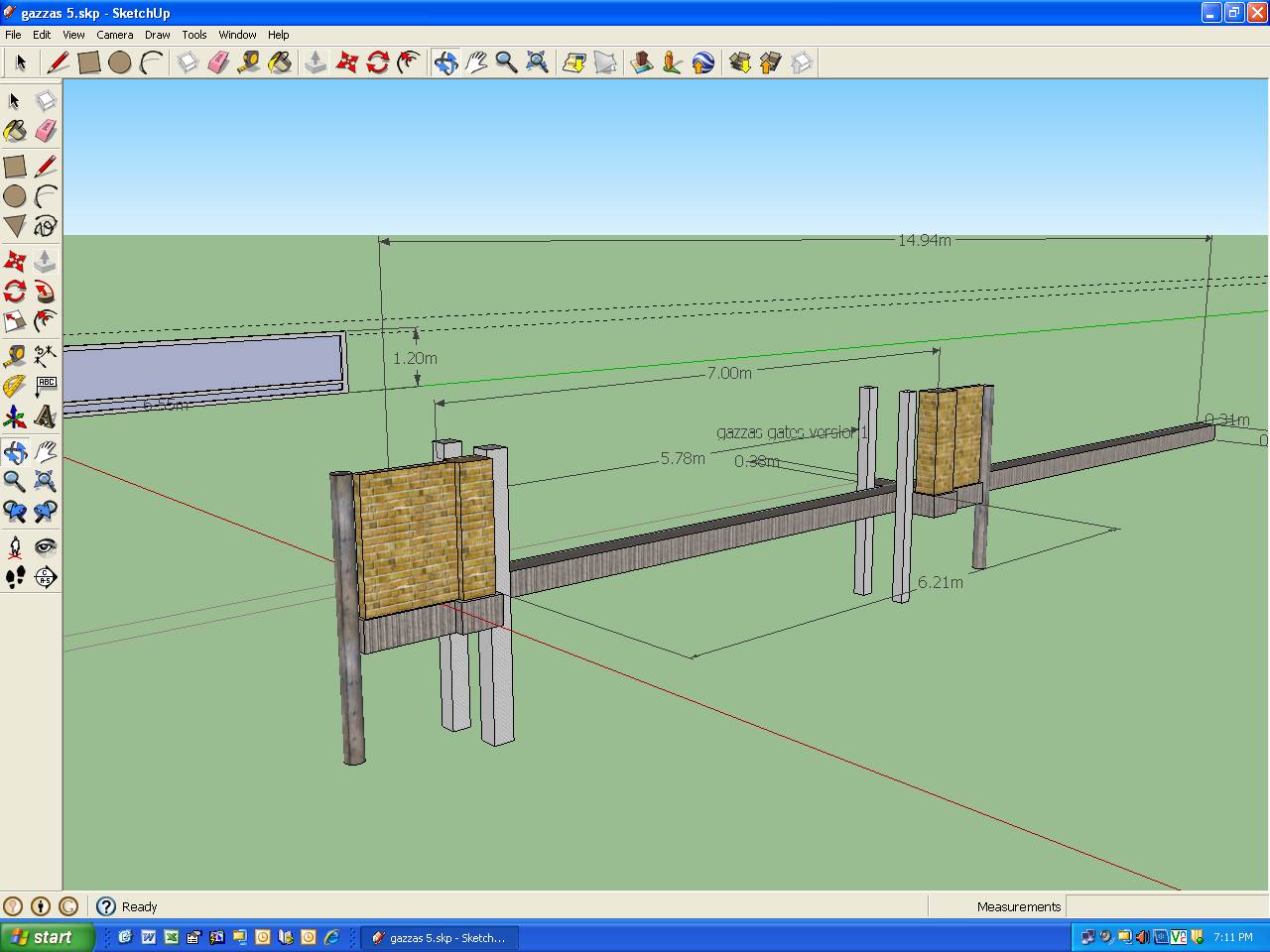Pick the Push/Pull tool
1270x952 pixels.
(46, 259)
